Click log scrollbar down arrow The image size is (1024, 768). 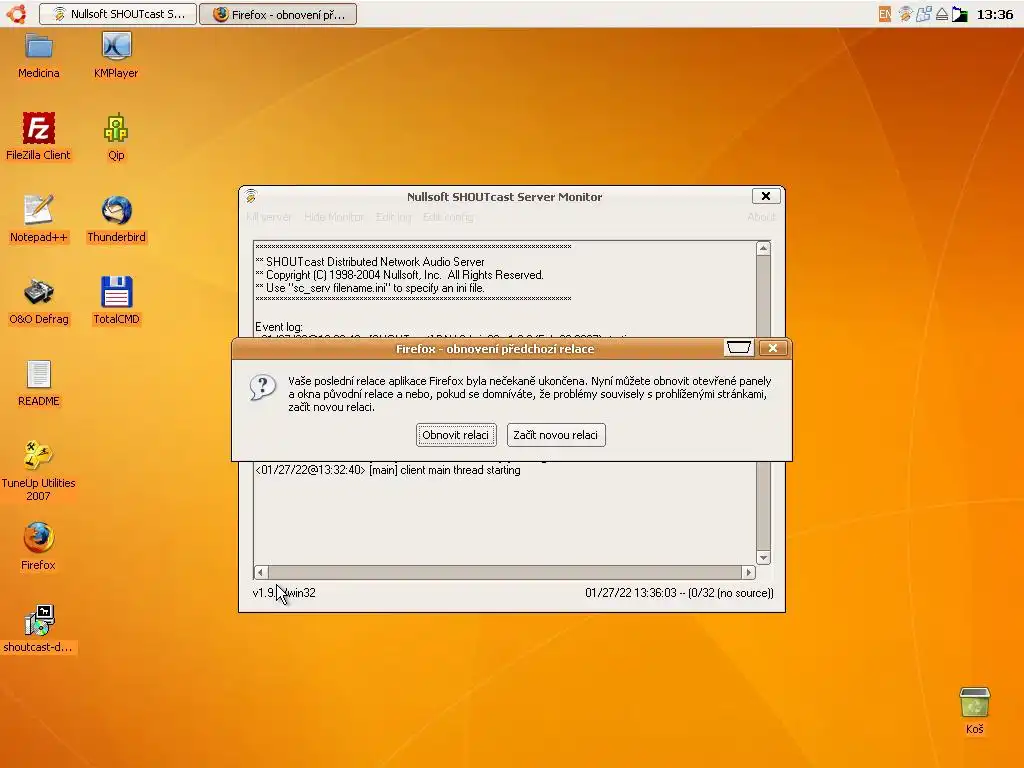(763, 558)
